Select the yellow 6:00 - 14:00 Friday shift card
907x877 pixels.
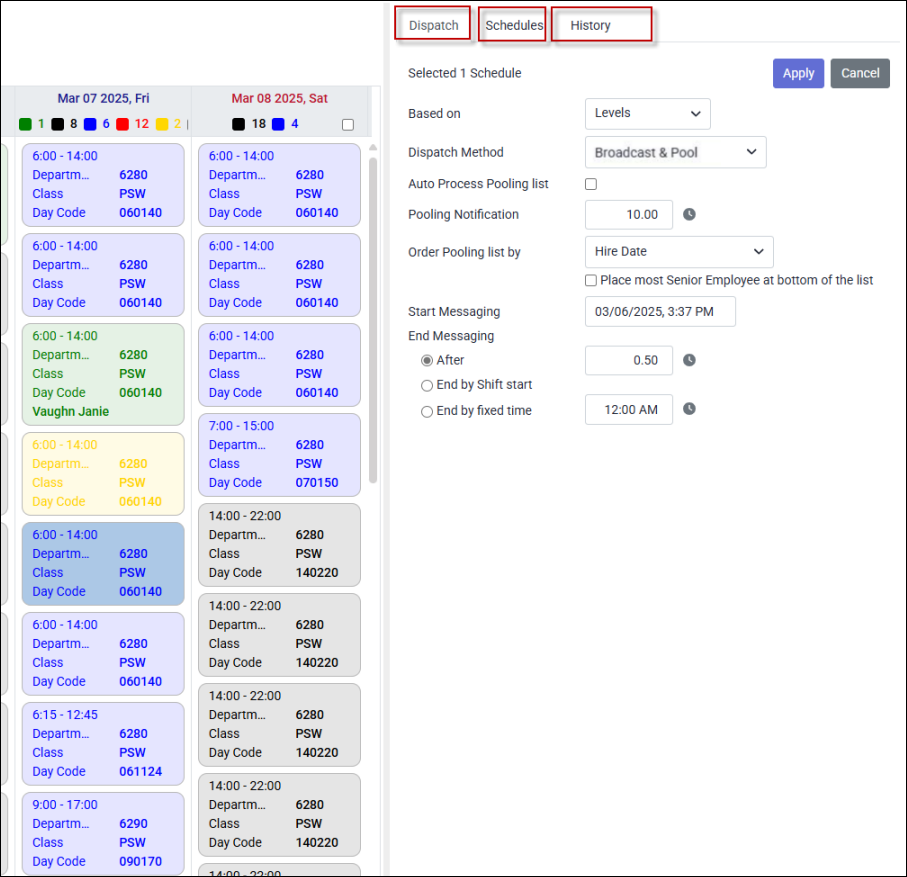(x=103, y=474)
